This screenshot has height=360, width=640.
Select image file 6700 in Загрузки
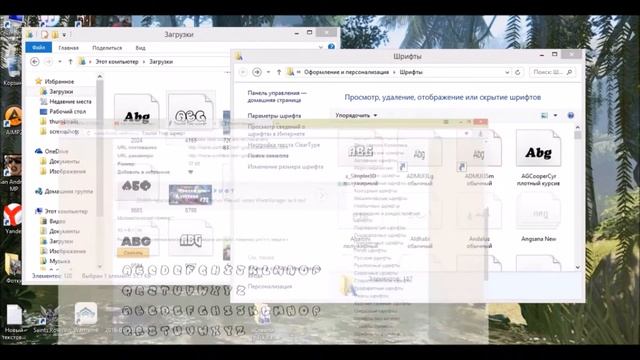(191, 198)
